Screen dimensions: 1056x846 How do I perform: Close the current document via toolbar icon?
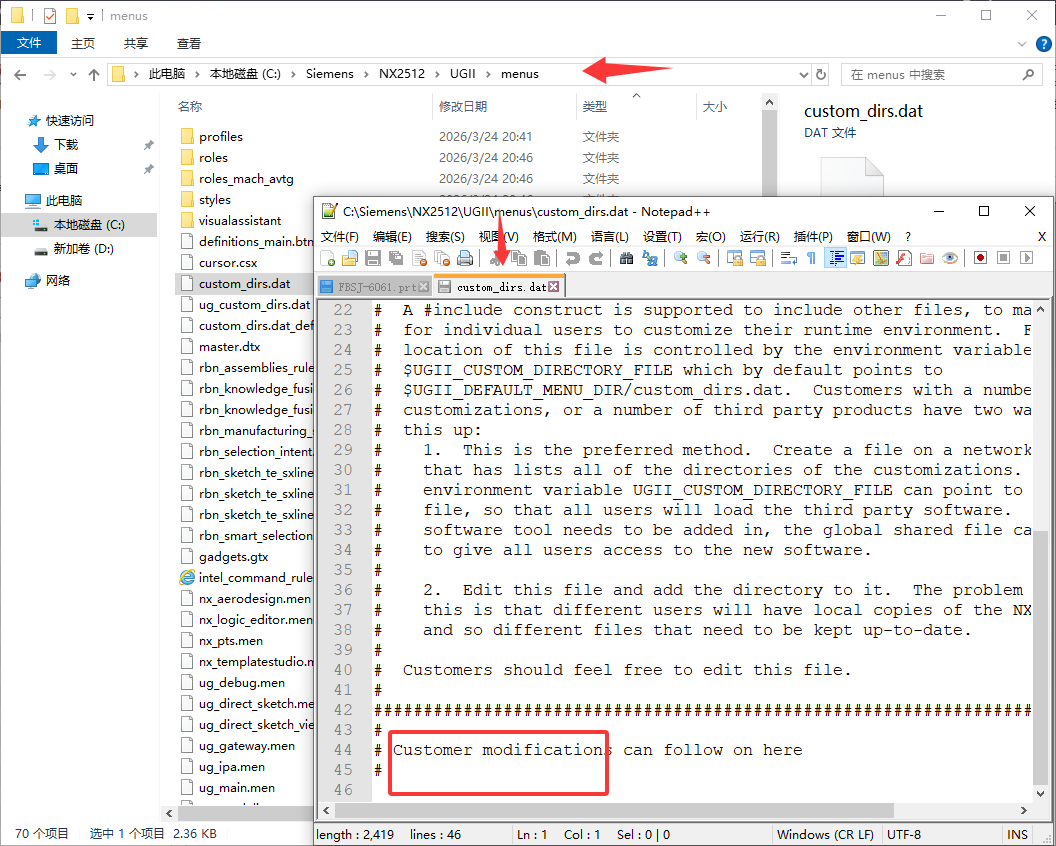coord(419,258)
